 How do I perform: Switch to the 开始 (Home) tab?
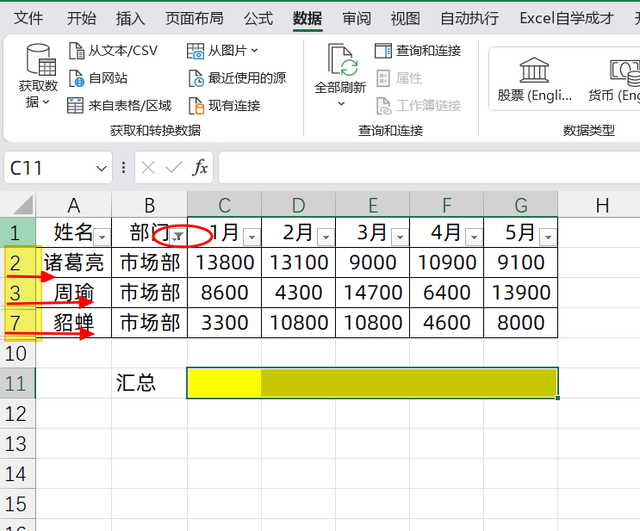pyautogui.click(x=81, y=18)
